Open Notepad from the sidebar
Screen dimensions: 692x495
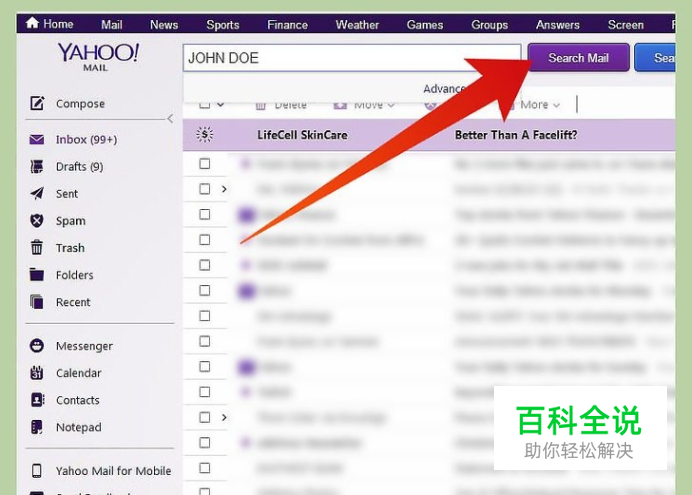pyautogui.click(x=79, y=428)
